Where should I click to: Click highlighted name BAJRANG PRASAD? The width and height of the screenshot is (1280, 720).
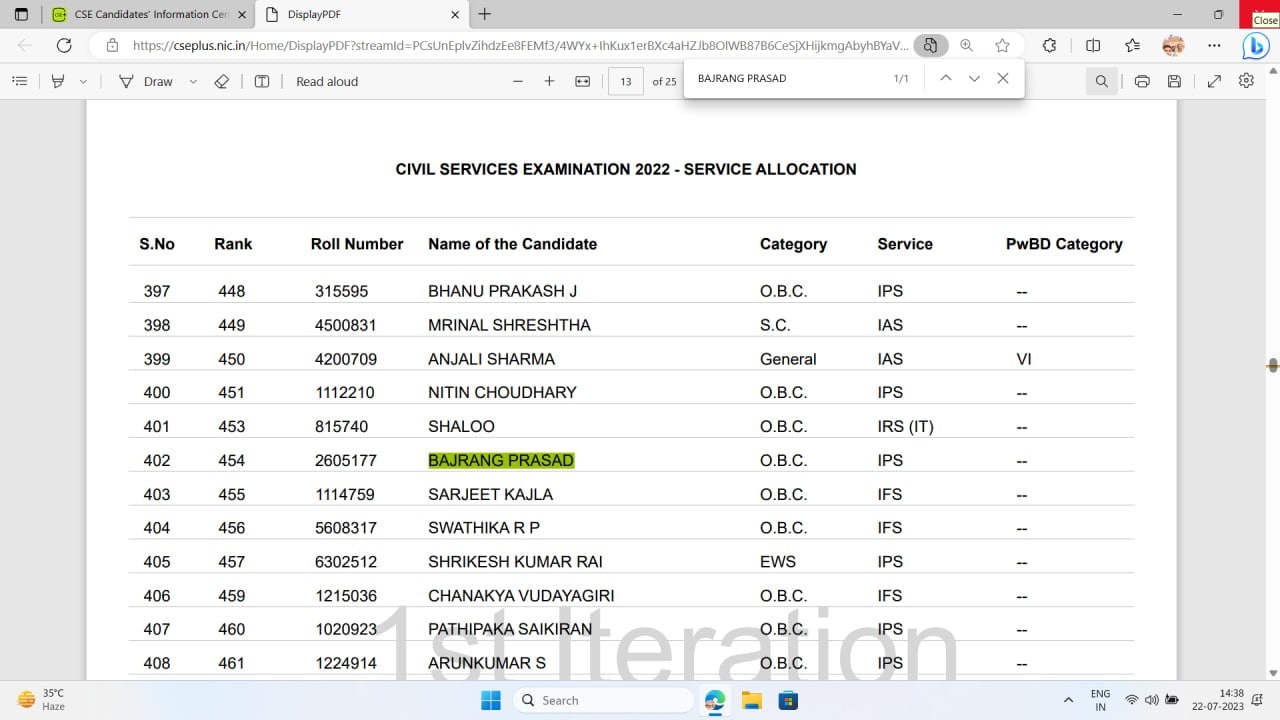click(501, 460)
